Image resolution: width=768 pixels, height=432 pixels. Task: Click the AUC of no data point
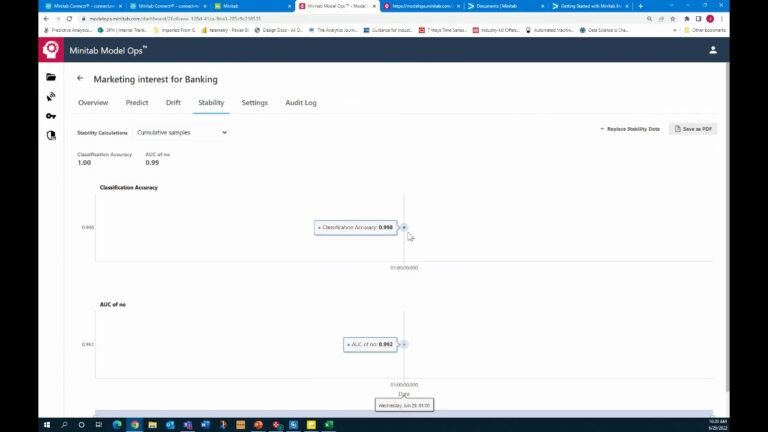click(x=404, y=344)
